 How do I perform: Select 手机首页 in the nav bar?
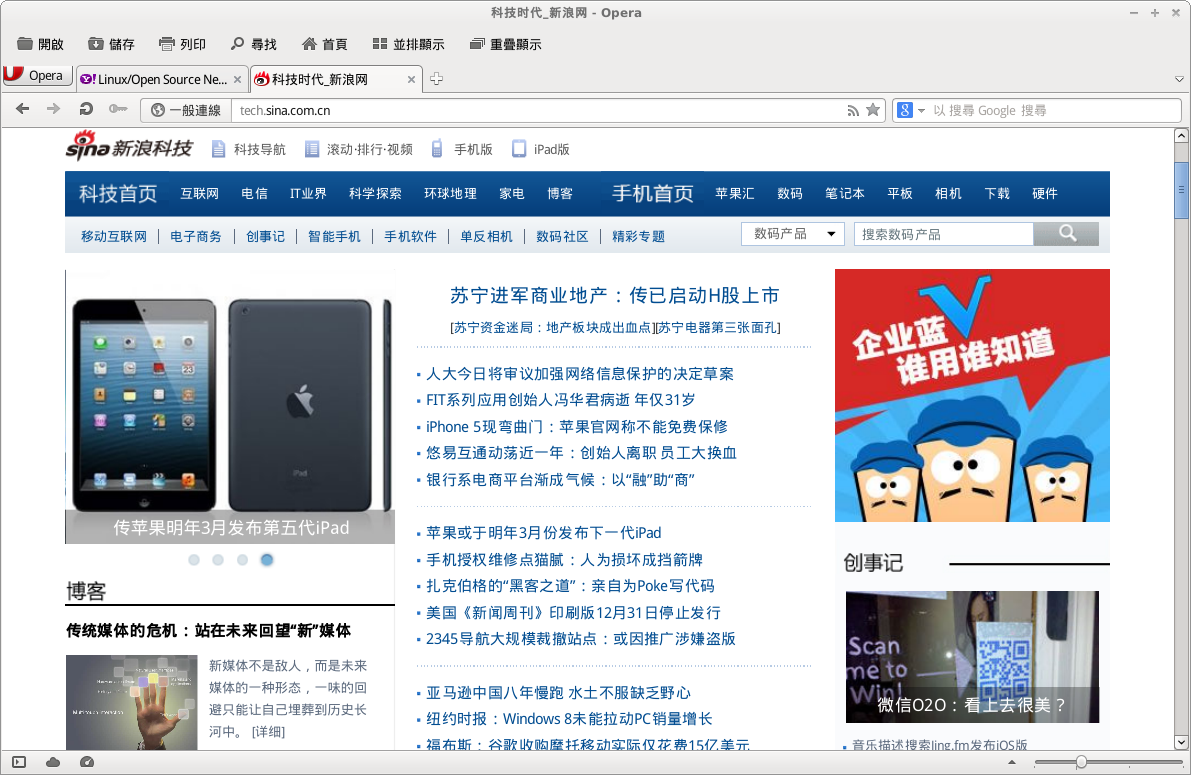(652, 194)
